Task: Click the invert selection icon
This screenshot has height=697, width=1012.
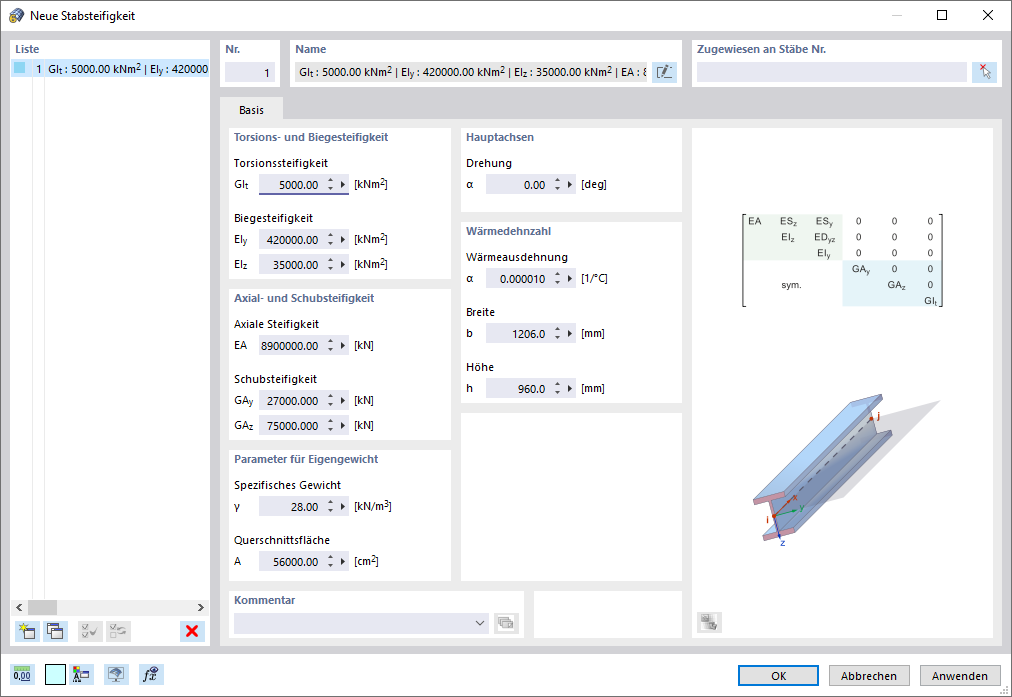Action: point(118,631)
